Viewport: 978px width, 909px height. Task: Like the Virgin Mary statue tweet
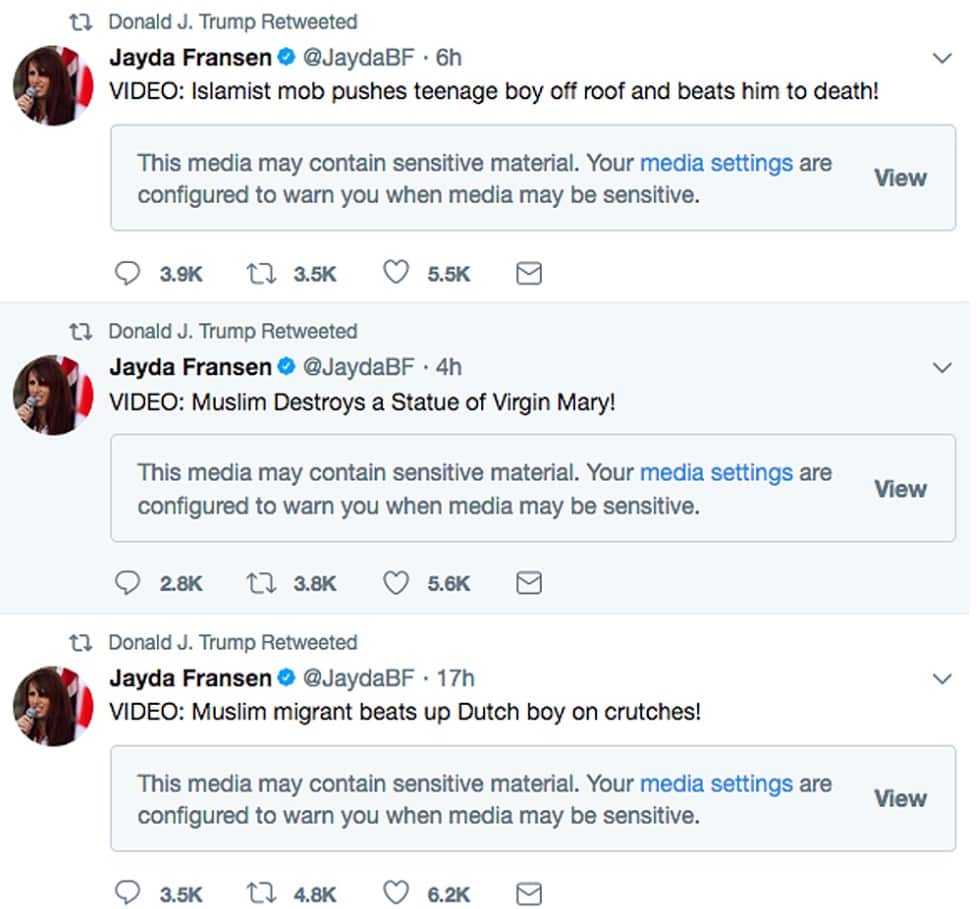tap(396, 582)
